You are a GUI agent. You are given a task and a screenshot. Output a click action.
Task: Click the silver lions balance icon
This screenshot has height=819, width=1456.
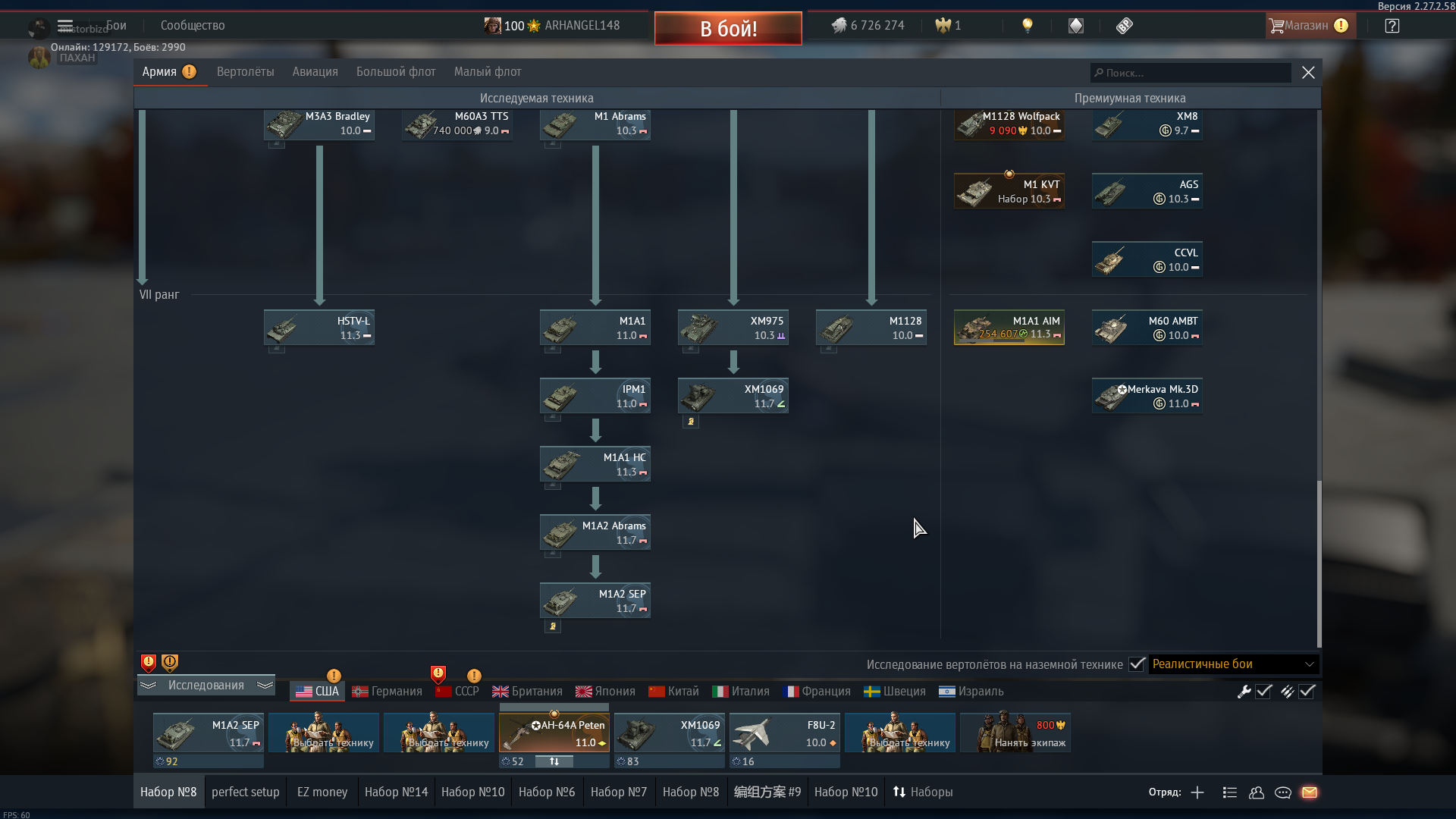pyautogui.click(x=839, y=25)
